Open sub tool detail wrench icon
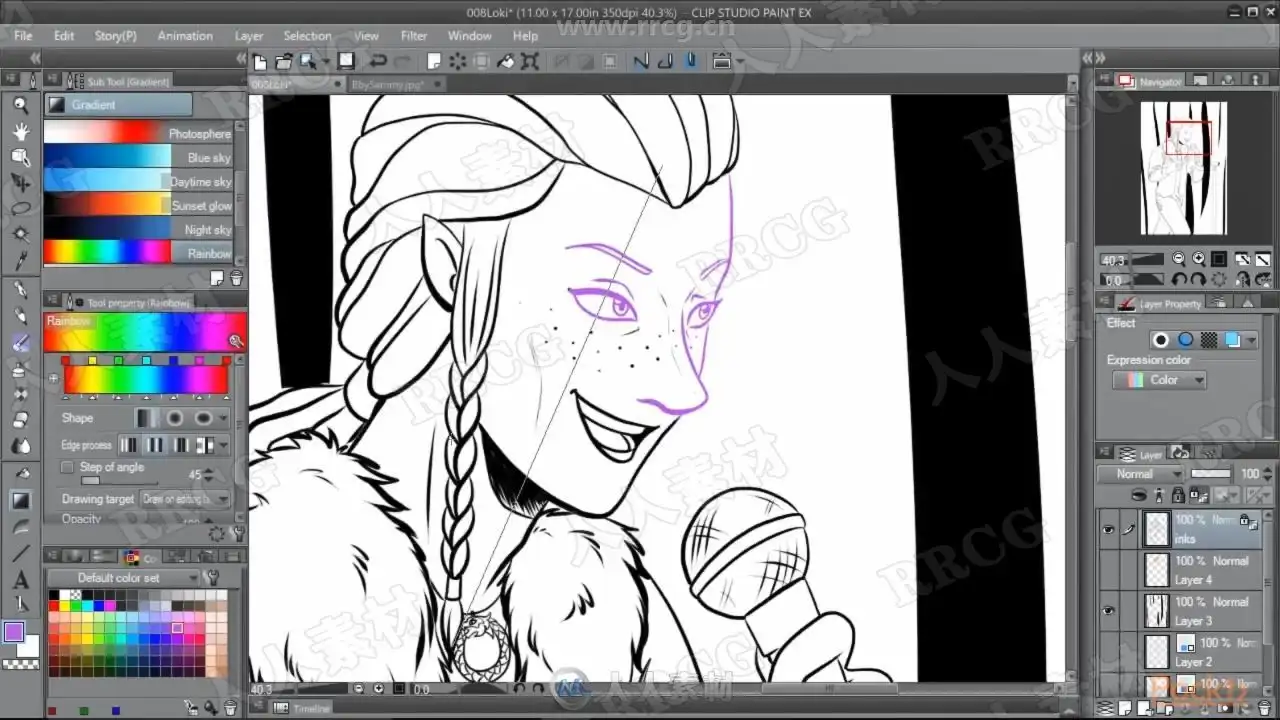The image size is (1280, 720). [x=237, y=535]
